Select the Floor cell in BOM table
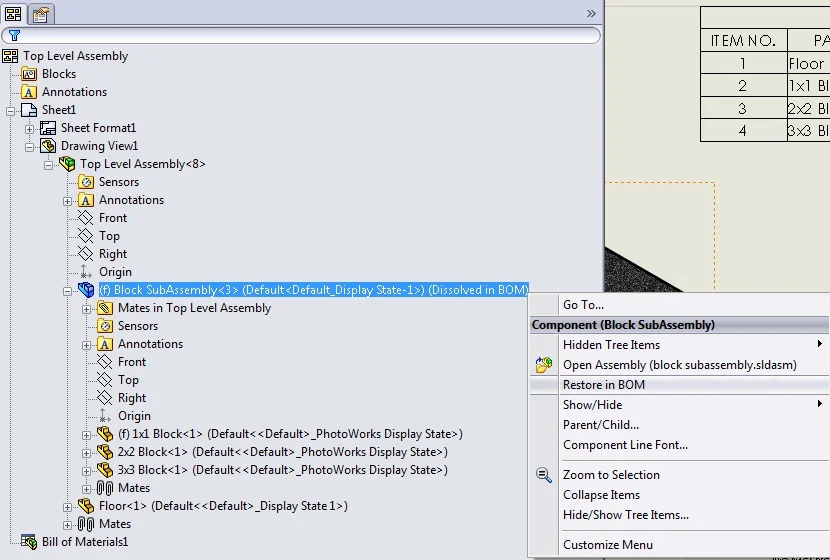 [808, 63]
